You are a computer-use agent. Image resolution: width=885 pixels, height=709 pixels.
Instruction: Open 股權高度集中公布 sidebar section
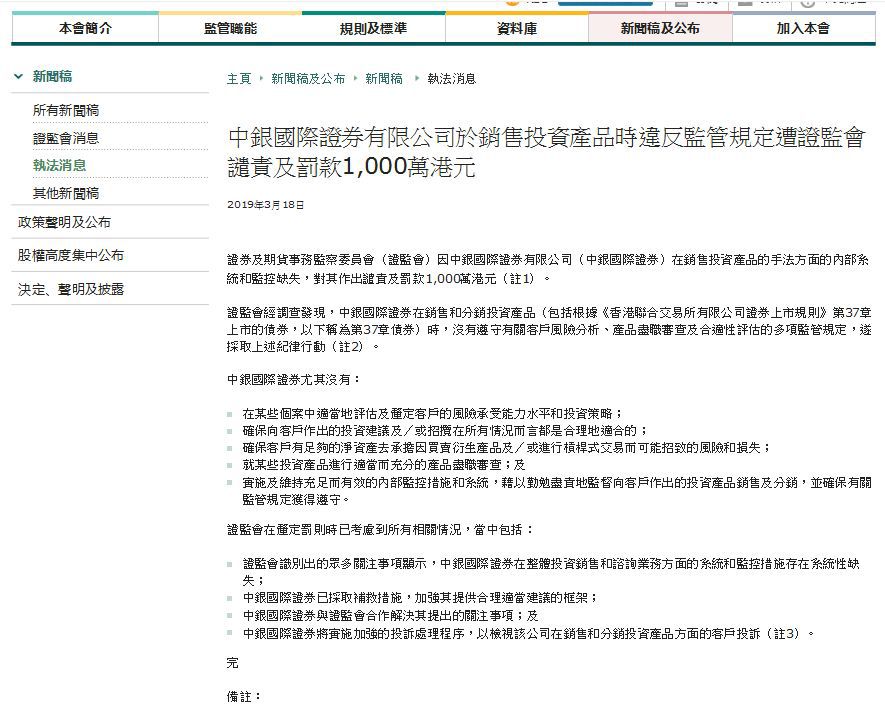71,255
